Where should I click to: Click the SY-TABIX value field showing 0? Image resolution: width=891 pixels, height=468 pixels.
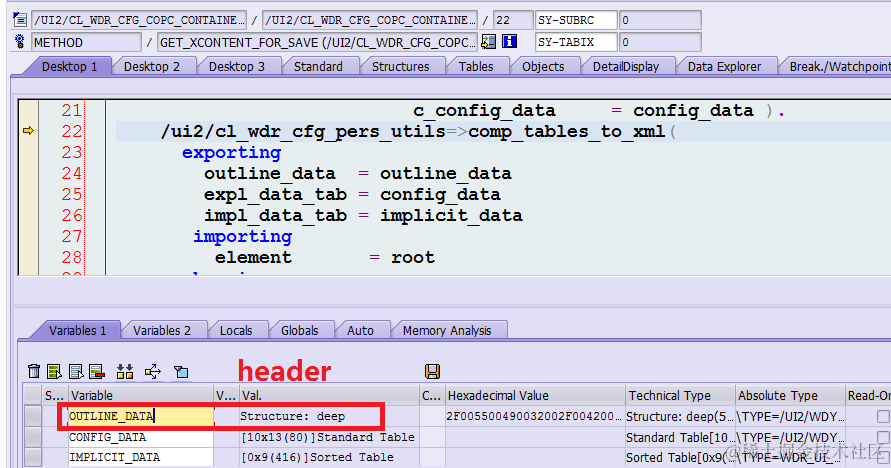[660, 42]
